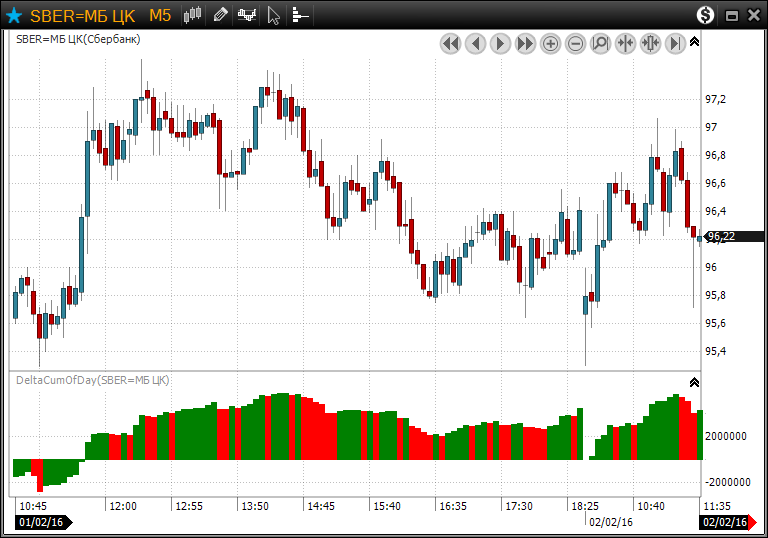The width and height of the screenshot is (768, 538).
Task: Compress the chart horizontally
Action: (625, 44)
